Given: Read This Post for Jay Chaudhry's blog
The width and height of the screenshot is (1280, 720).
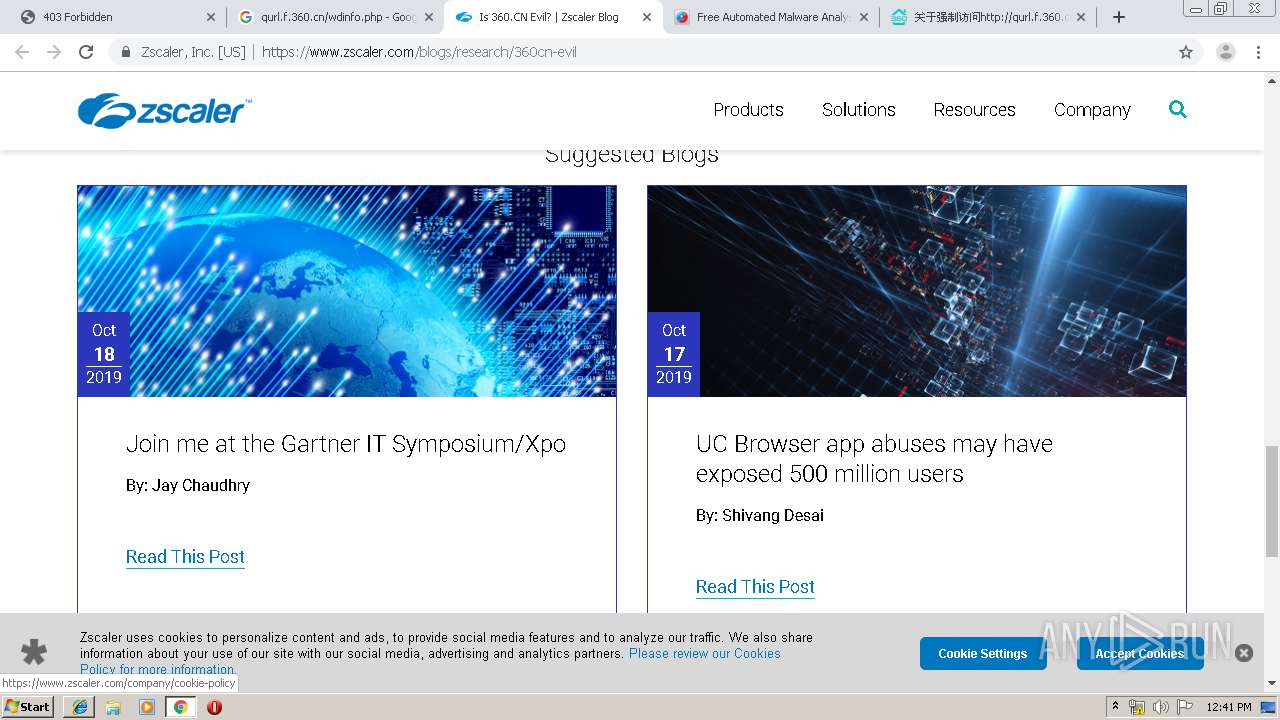Looking at the screenshot, I should click(185, 557).
